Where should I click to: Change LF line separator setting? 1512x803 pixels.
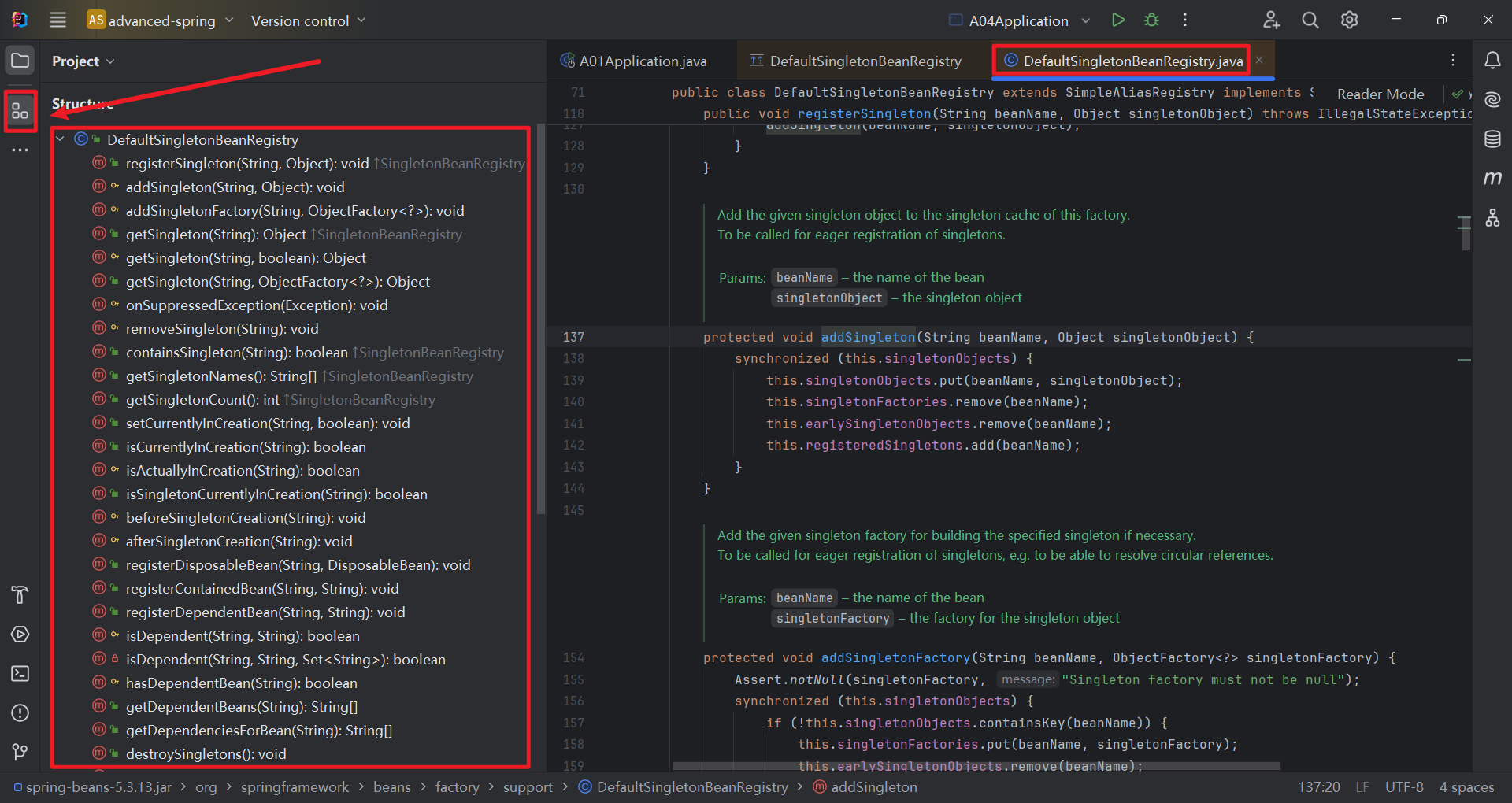[1362, 786]
